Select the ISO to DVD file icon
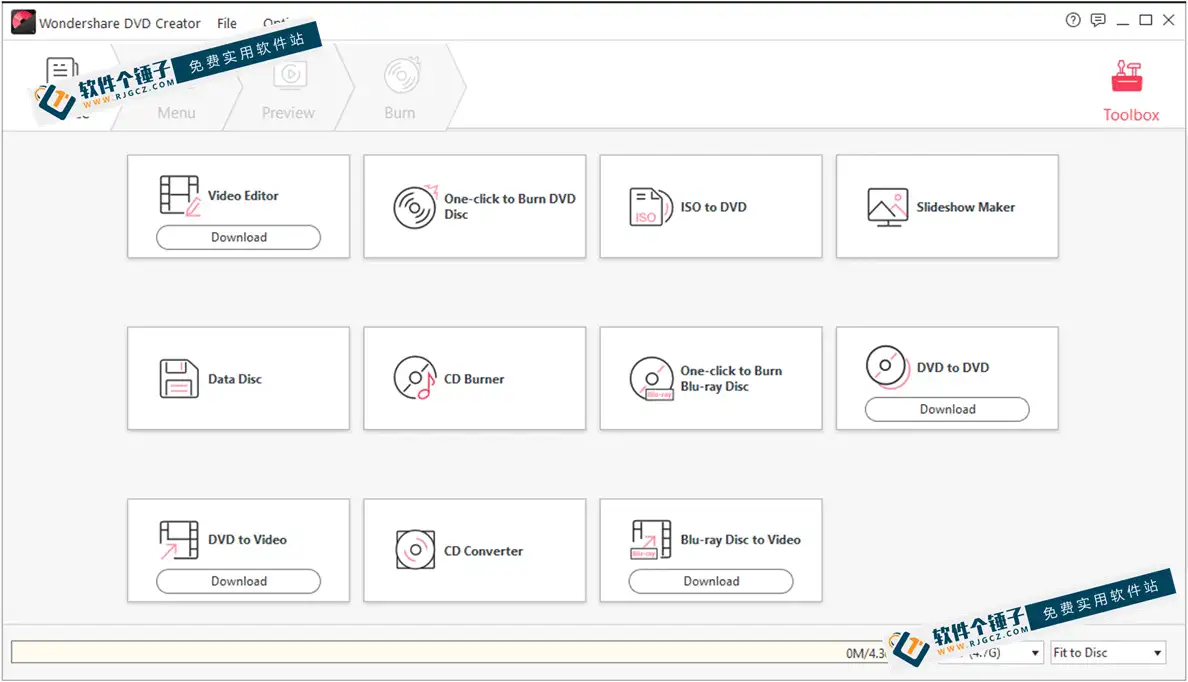The image size is (1188, 682). pyautogui.click(x=651, y=207)
